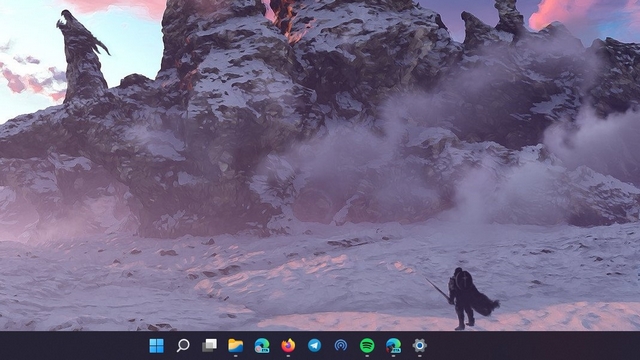The width and height of the screenshot is (640, 360).
Task: Open the Windows Start menu
Action: point(156,346)
